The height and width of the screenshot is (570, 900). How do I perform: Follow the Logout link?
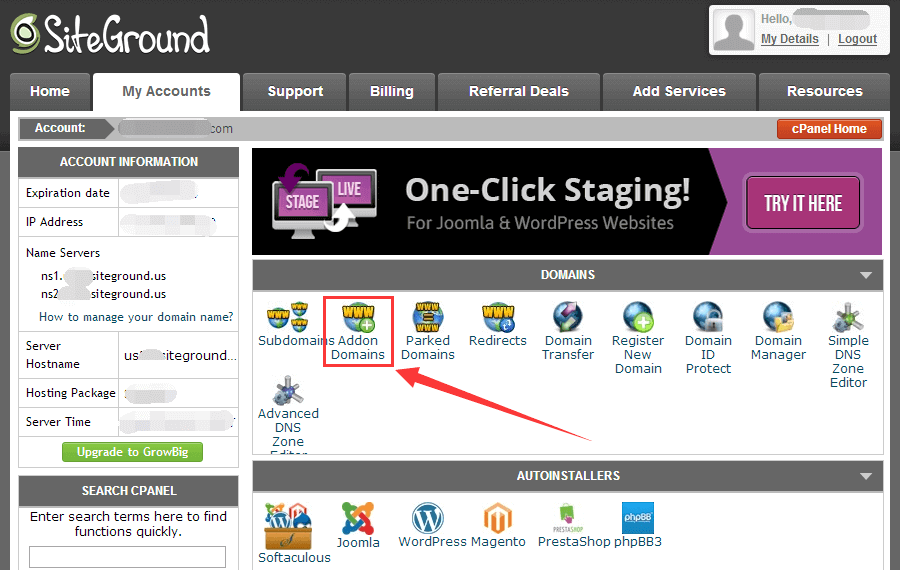click(x=857, y=39)
